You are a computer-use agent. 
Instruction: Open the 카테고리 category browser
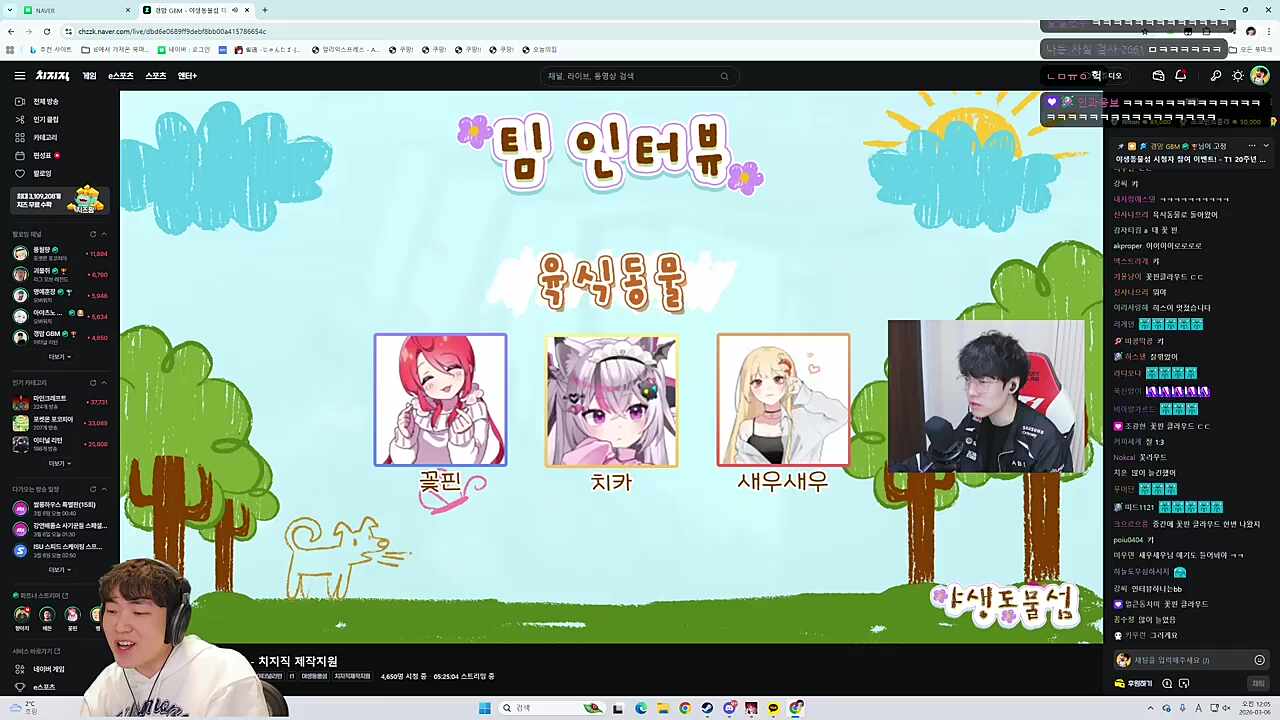click(44, 137)
